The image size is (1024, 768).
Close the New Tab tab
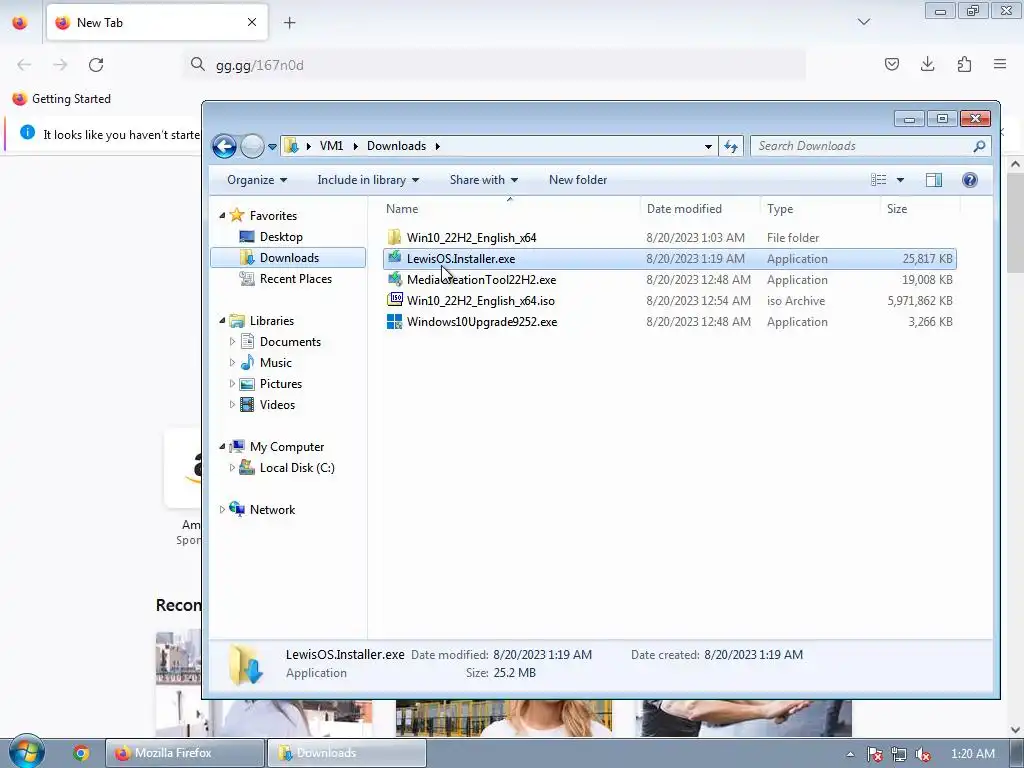pyautogui.click(x=251, y=22)
